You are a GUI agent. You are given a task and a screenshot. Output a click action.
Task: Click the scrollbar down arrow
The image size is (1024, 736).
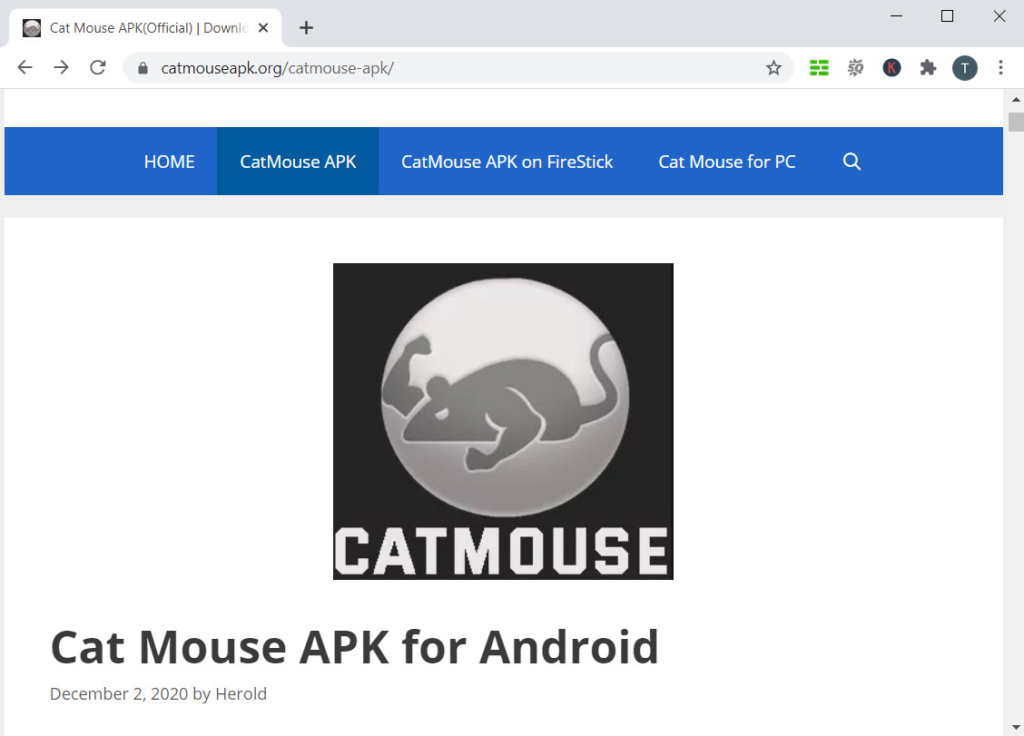click(x=1016, y=726)
